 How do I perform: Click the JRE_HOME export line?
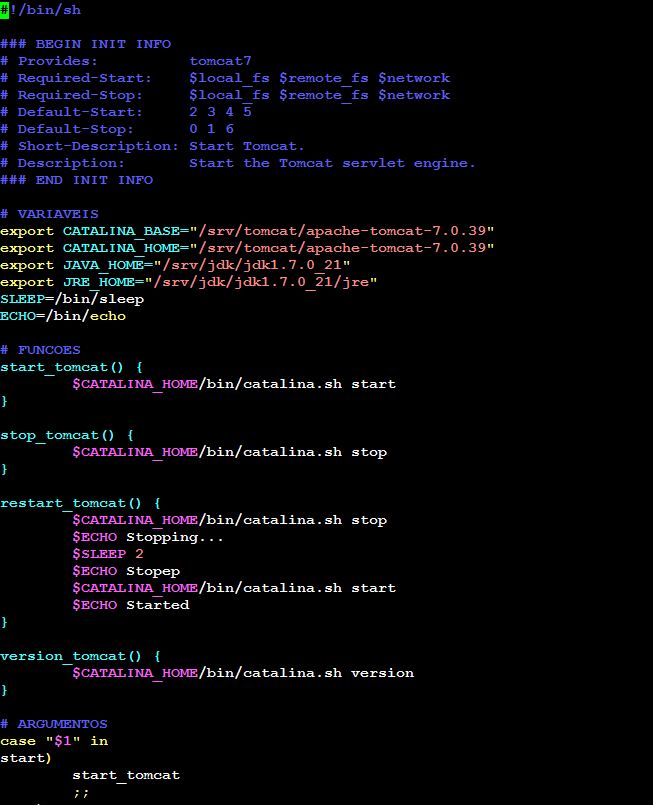(x=188, y=282)
